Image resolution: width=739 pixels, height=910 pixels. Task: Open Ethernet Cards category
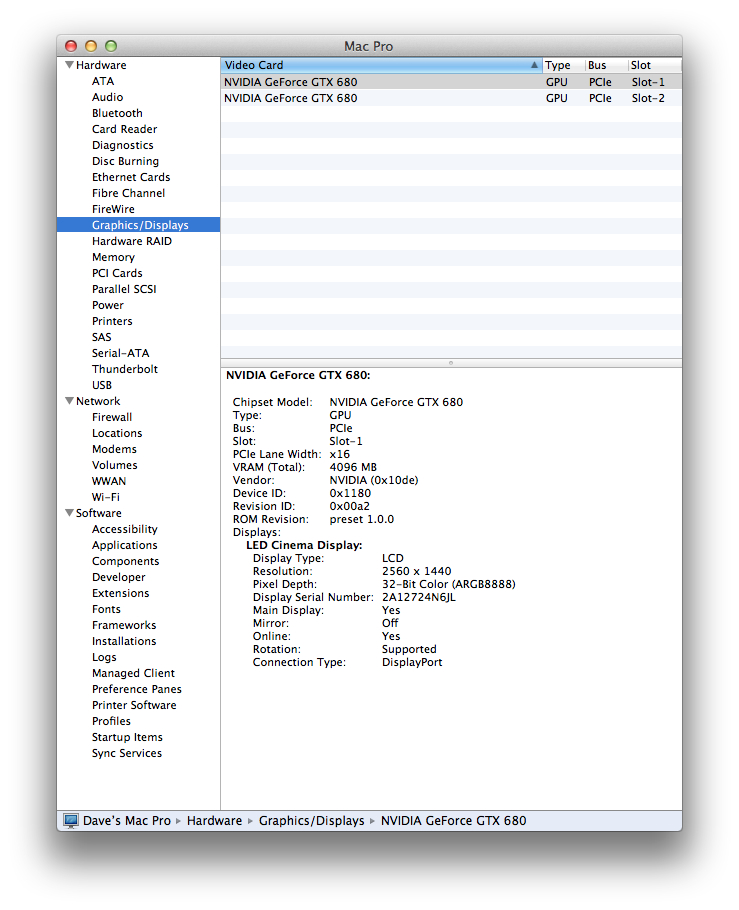(131, 177)
